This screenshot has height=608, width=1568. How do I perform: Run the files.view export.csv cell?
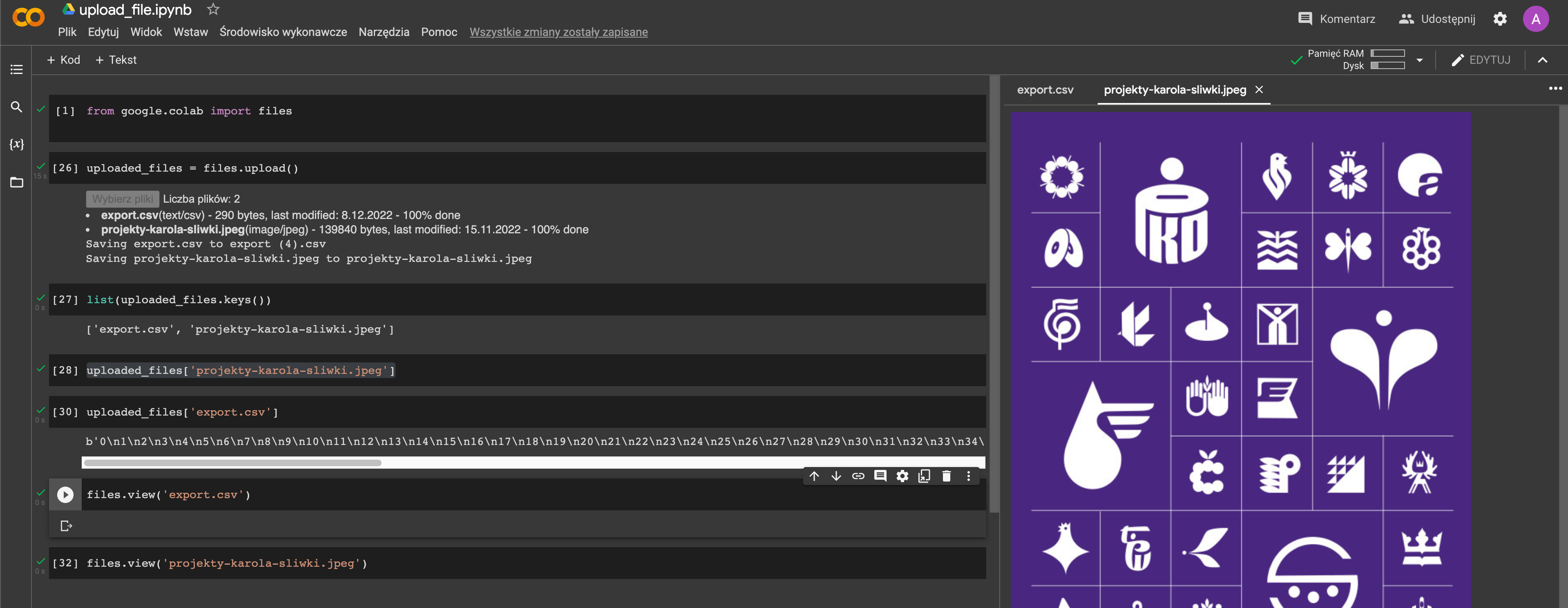pyautogui.click(x=65, y=495)
